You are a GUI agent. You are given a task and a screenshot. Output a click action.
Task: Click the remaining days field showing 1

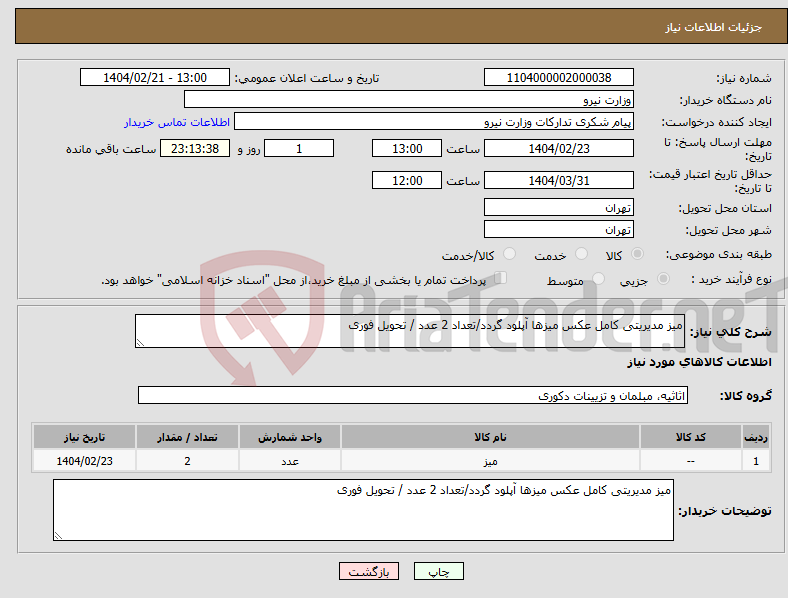tap(299, 148)
